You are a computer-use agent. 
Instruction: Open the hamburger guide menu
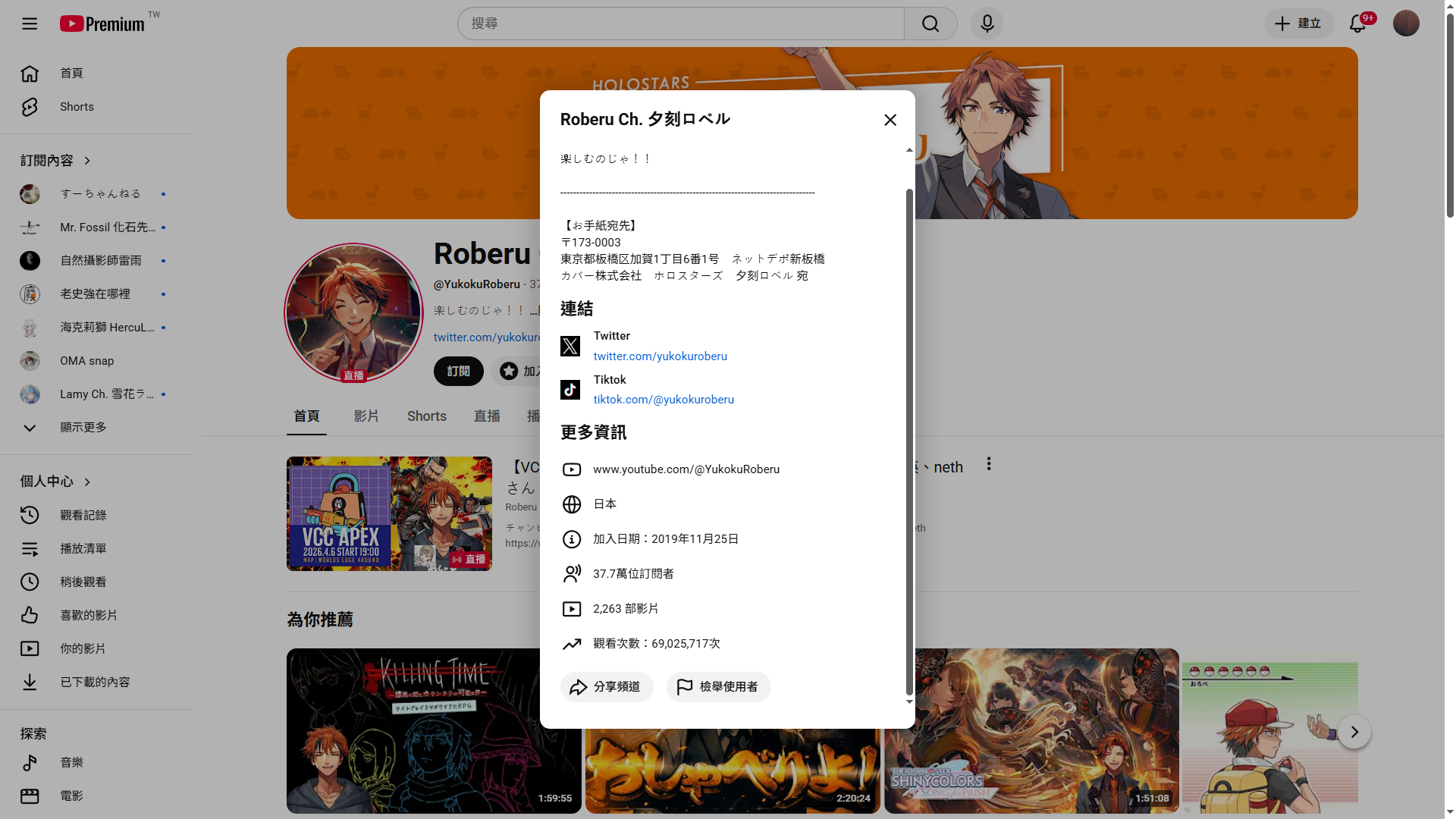click(x=30, y=24)
